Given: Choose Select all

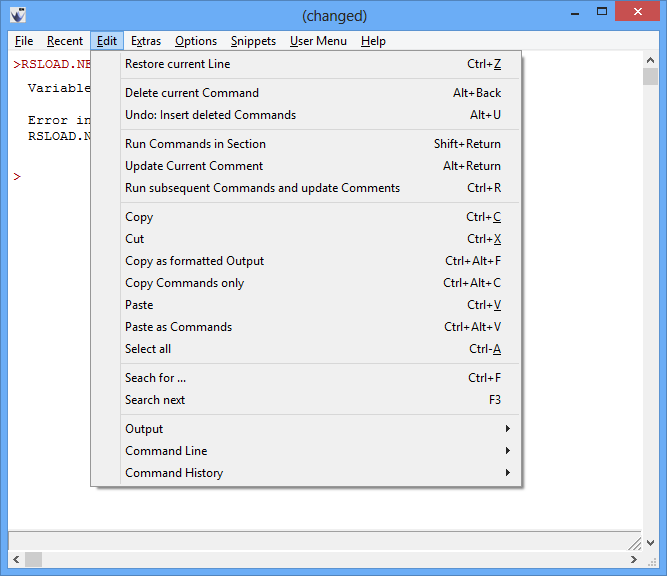Looking at the screenshot, I should (306, 349).
